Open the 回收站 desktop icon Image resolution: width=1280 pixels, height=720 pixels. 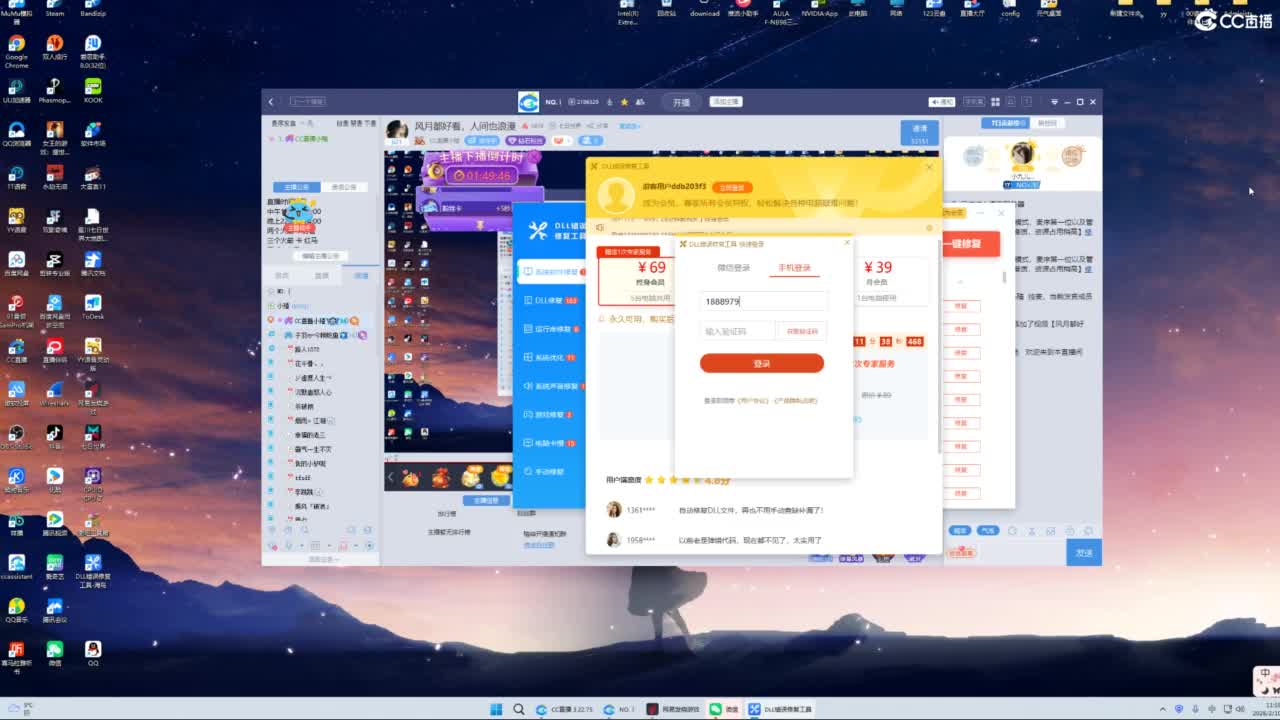pyautogui.click(x=666, y=9)
